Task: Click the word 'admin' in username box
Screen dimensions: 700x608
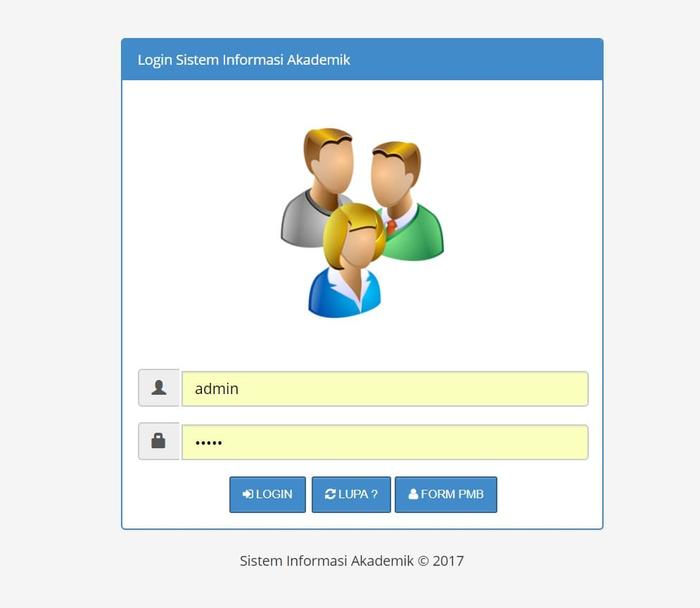Action: [217, 389]
